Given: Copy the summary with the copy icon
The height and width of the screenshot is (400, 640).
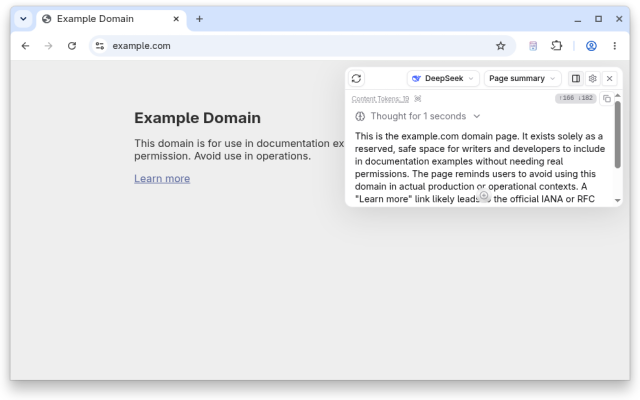Looking at the screenshot, I should (x=607, y=99).
